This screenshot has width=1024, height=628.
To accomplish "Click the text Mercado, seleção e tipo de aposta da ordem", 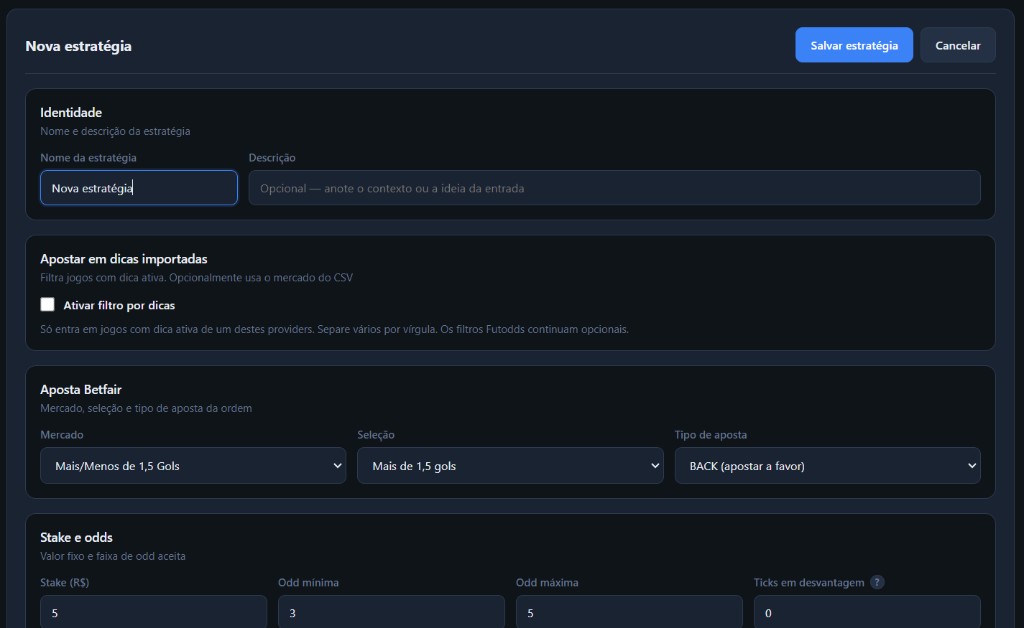I will coord(146,408).
